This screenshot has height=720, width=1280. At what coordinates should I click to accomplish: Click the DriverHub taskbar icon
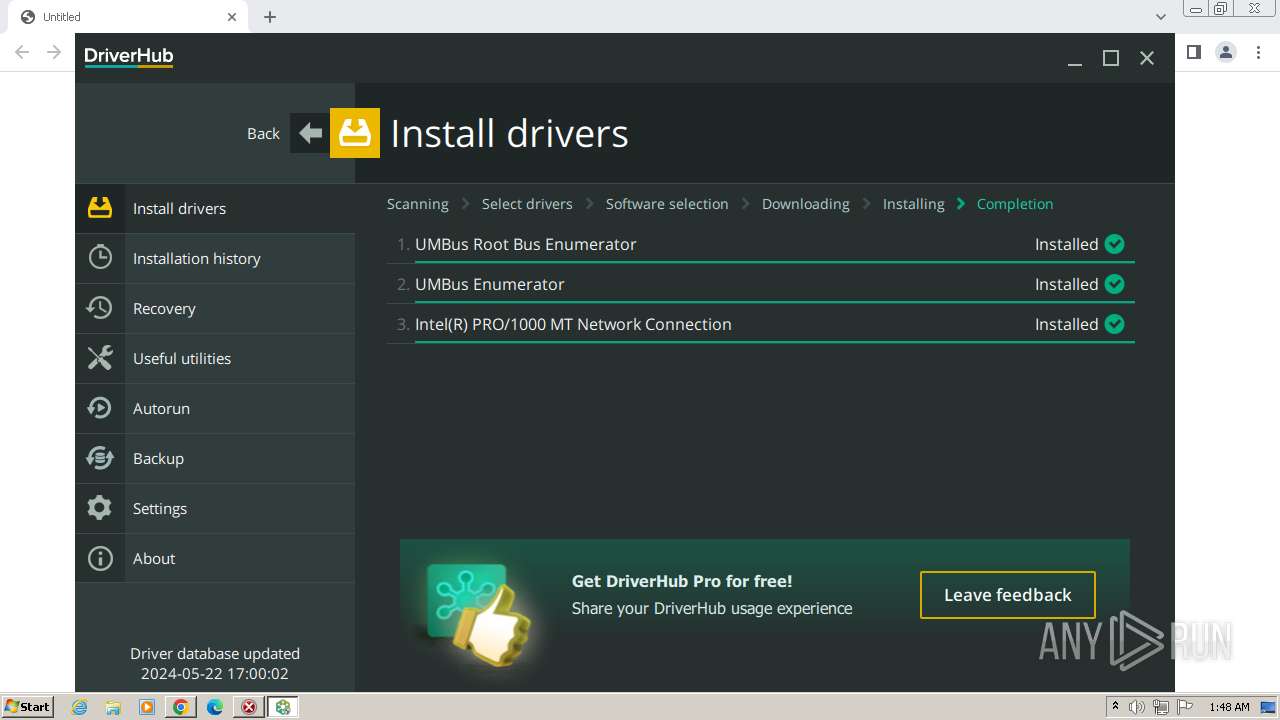[x=283, y=707]
